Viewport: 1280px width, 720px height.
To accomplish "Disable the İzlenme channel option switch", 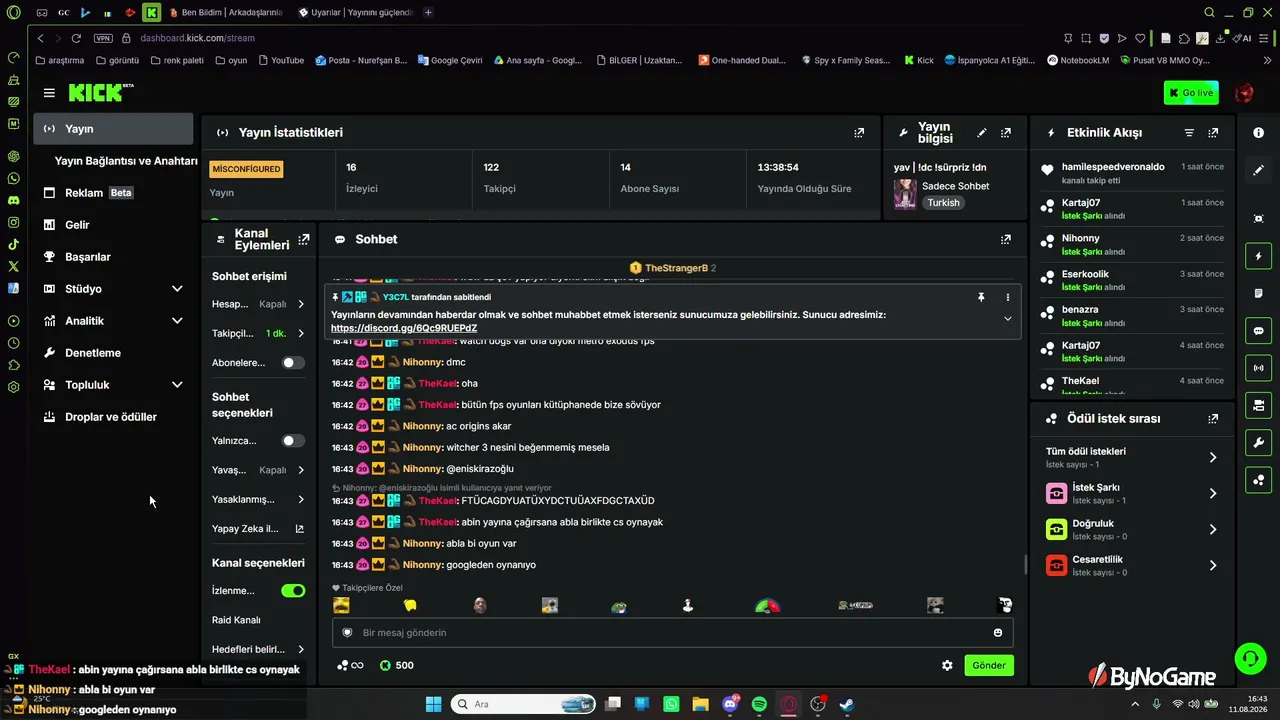I will (x=293, y=591).
